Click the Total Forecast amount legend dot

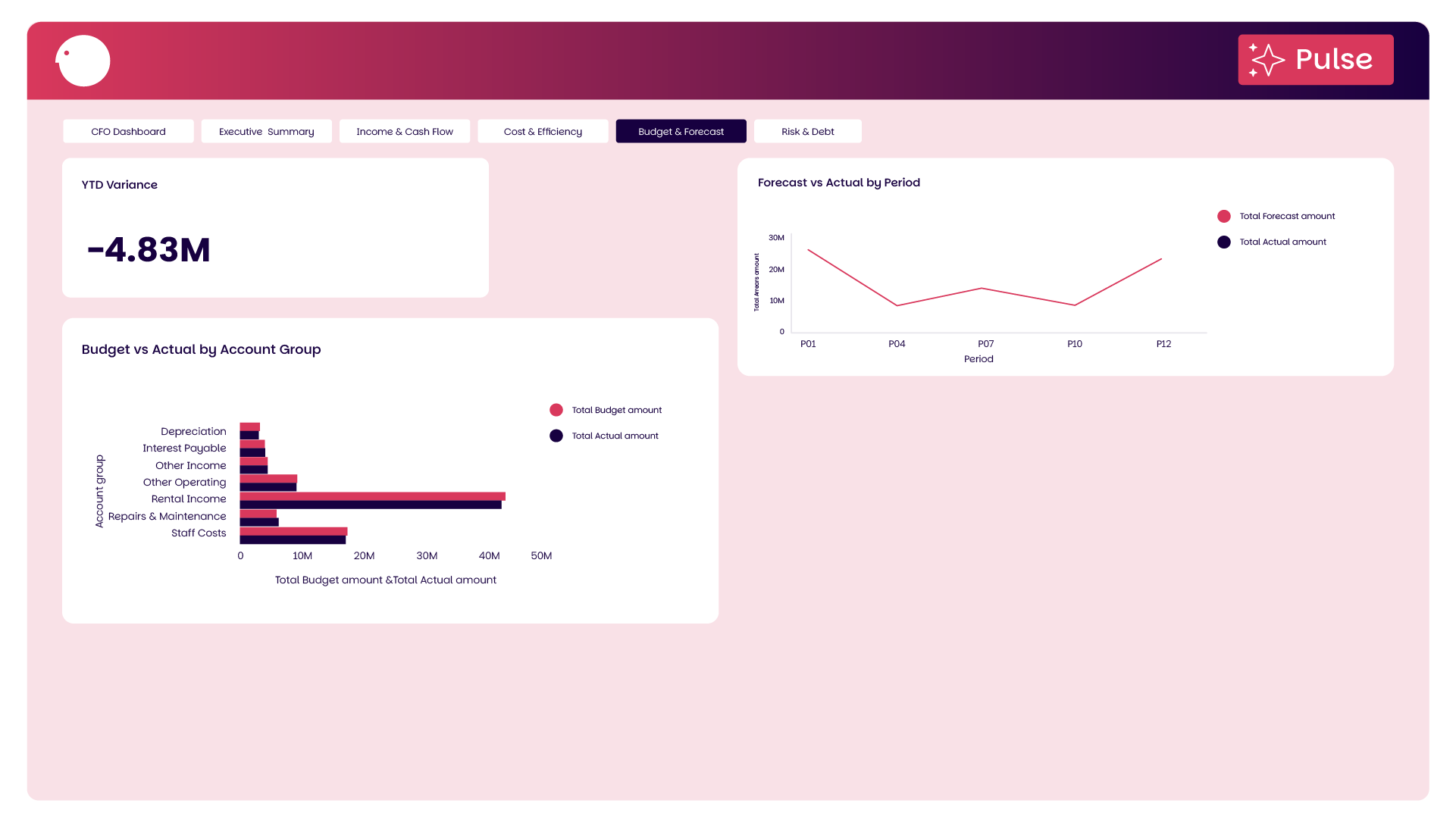1224,217
